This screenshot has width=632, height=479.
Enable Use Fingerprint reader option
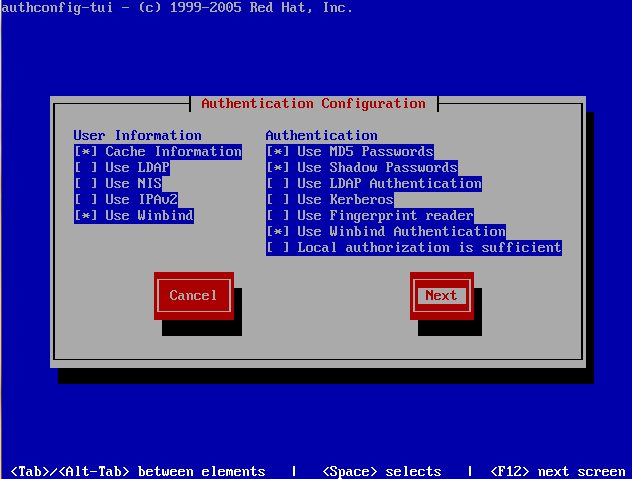[370, 216]
